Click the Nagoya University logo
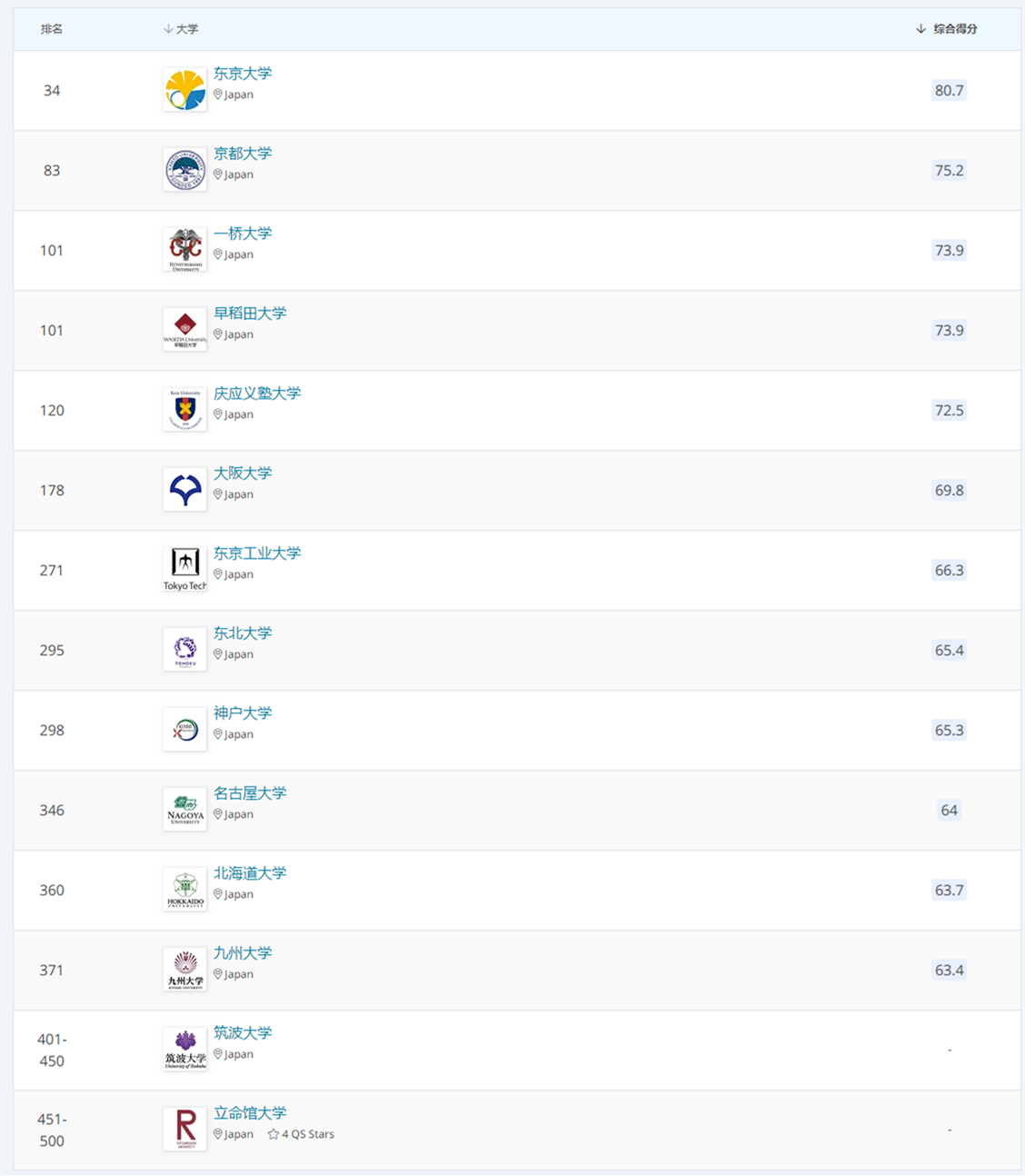 pos(185,810)
